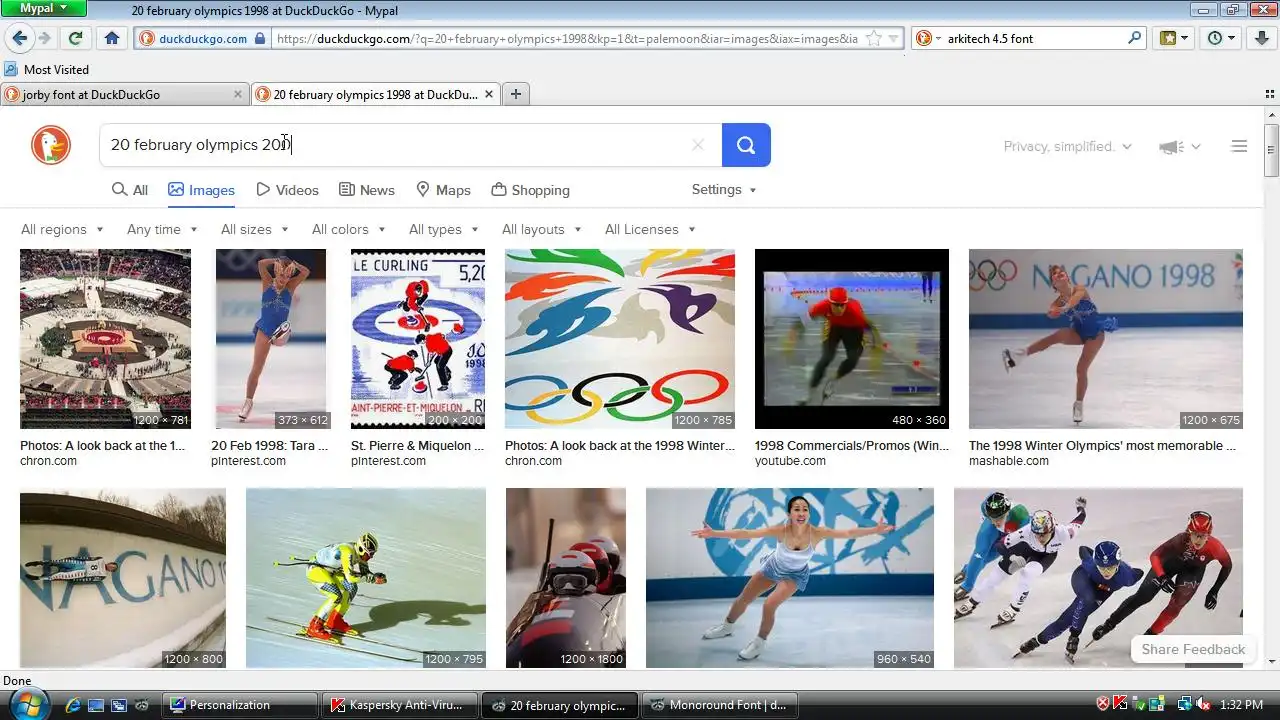The width and height of the screenshot is (1280, 720).
Task: Click the first chron.com photo caption link
Action: pos(103,446)
